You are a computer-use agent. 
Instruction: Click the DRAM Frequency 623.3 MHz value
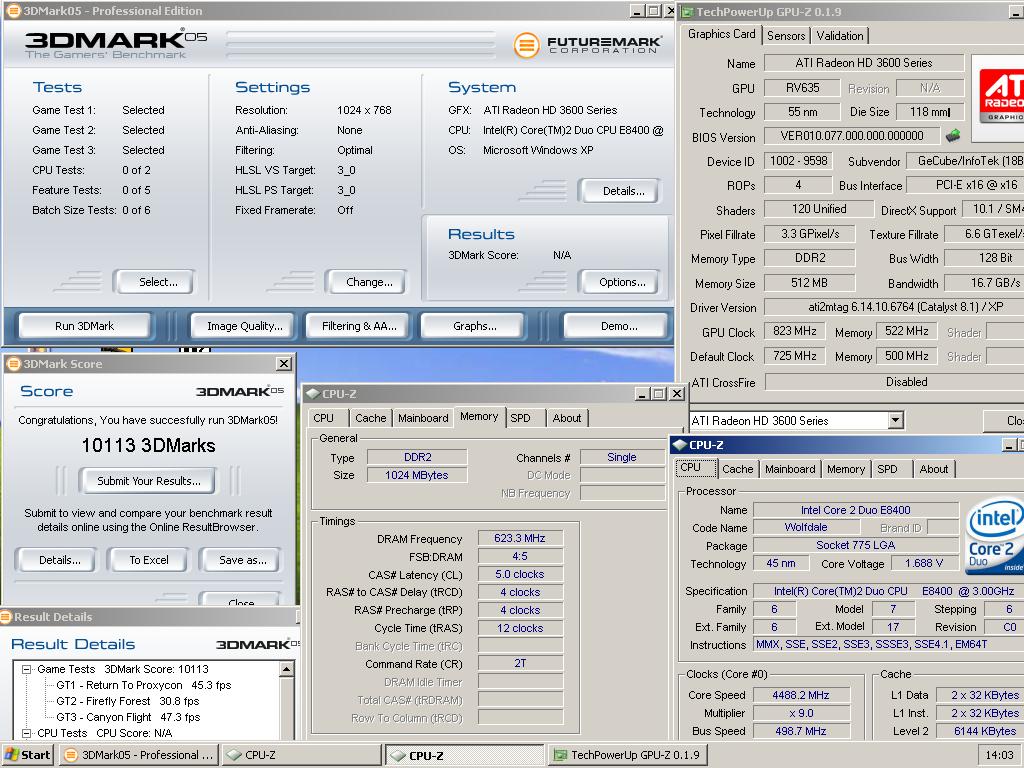[x=520, y=538]
